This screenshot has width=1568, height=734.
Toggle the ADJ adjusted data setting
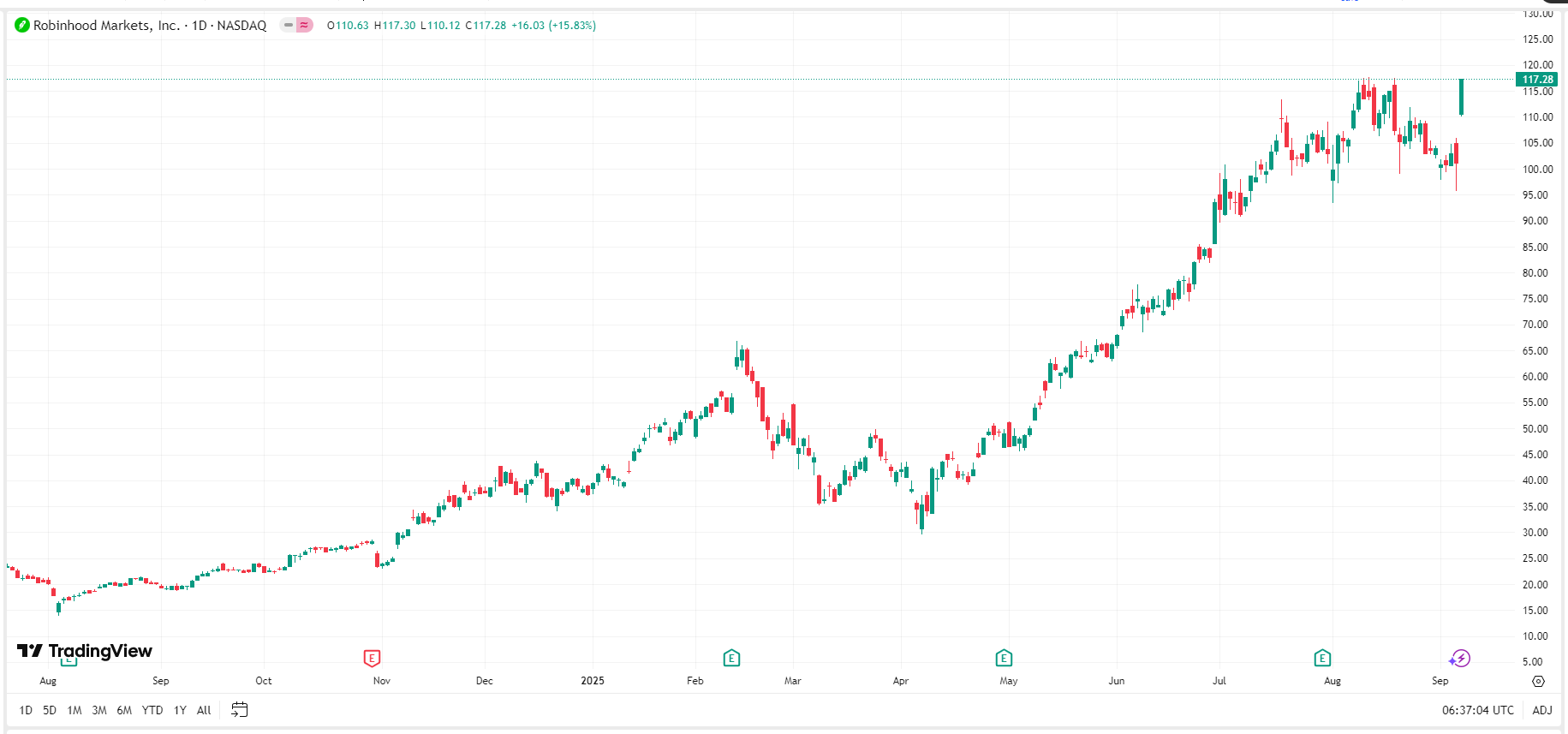click(1541, 710)
